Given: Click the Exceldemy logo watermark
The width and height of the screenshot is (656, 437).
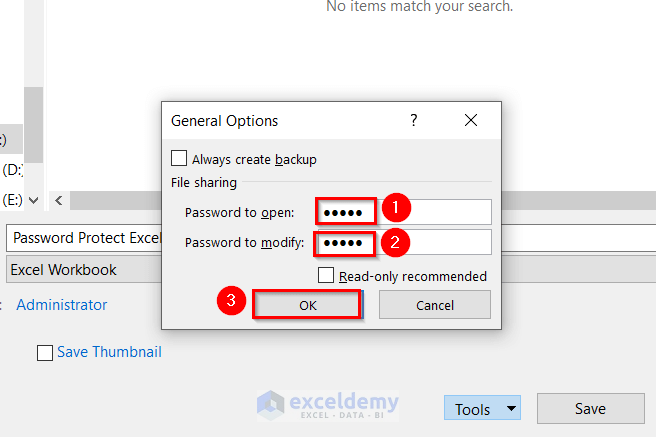Looking at the screenshot, I should click(x=328, y=403).
